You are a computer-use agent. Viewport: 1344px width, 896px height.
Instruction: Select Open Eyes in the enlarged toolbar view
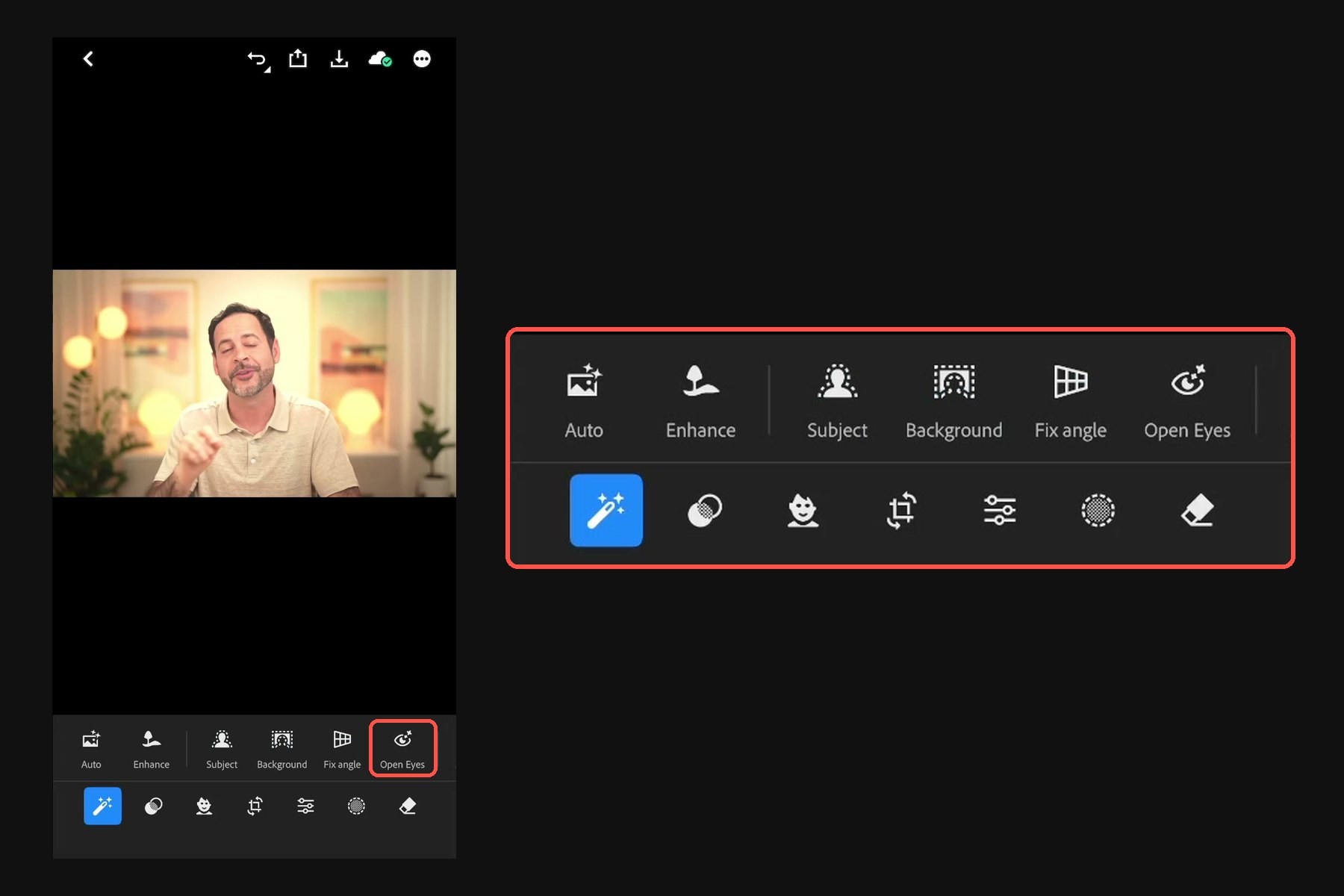coord(1187,402)
